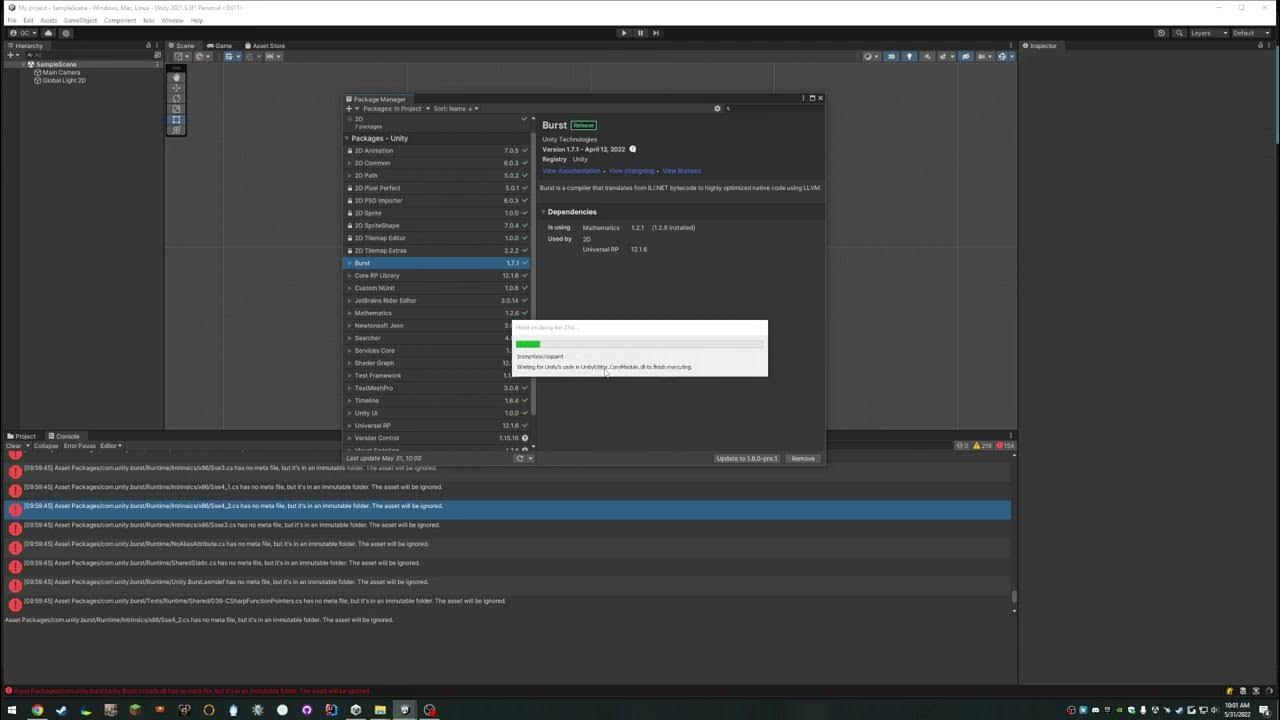Viewport: 1280px width, 720px height.
Task: Switch to the Project tab
Action: pos(21,436)
